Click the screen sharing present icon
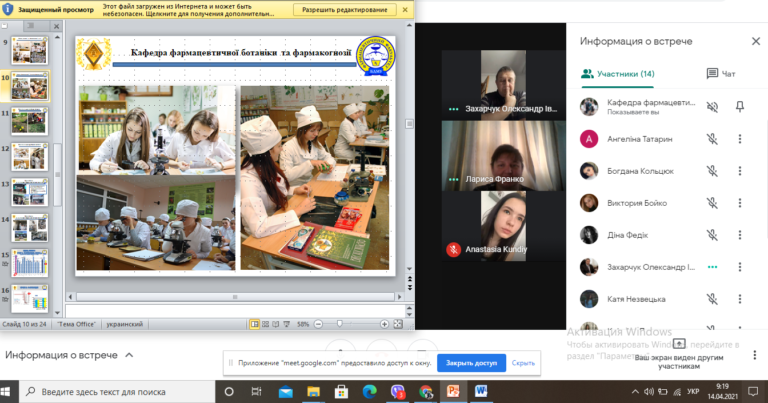This screenshot has width=768, height=403. coord(679,344)
